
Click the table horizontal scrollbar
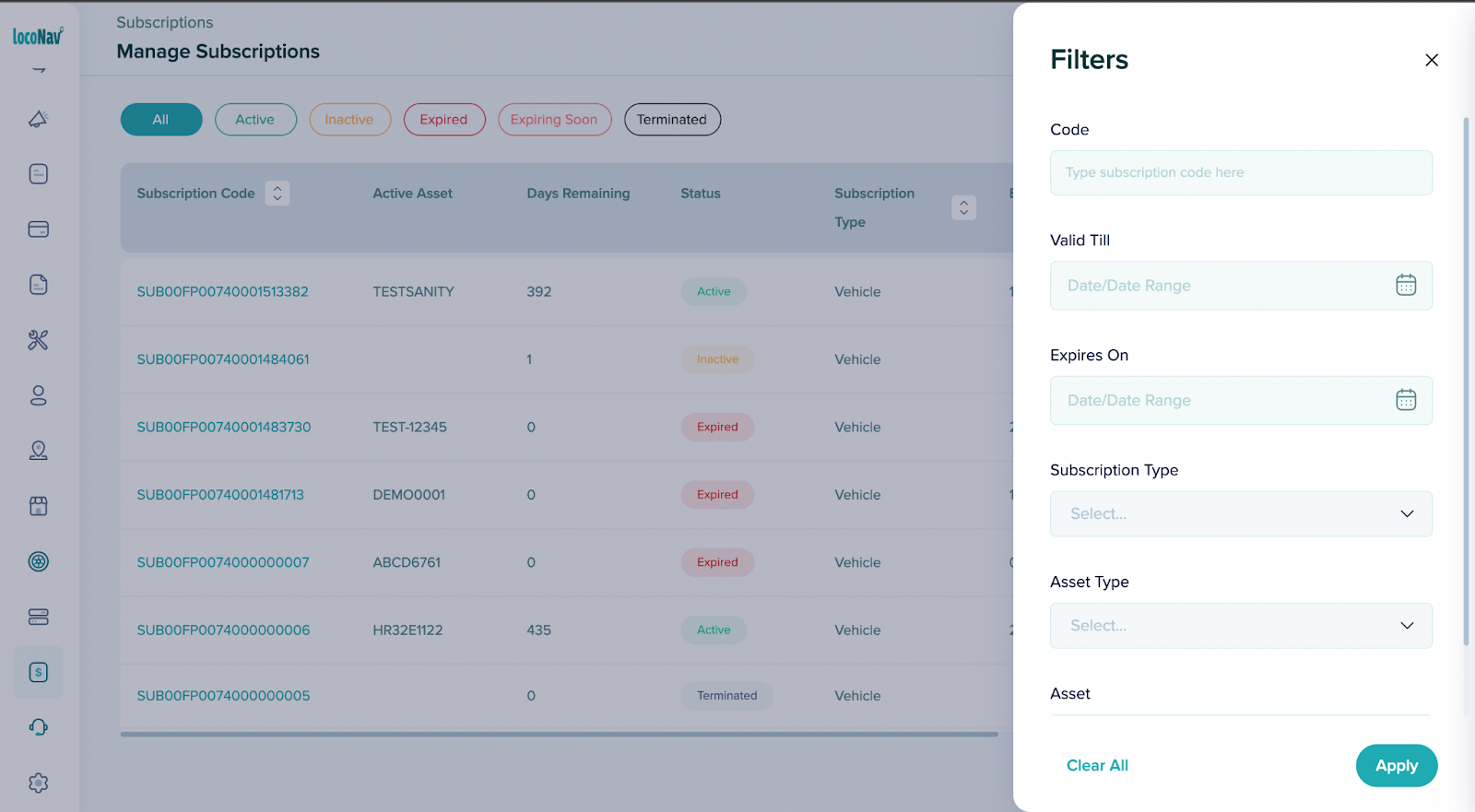click(x=559, y=735)
